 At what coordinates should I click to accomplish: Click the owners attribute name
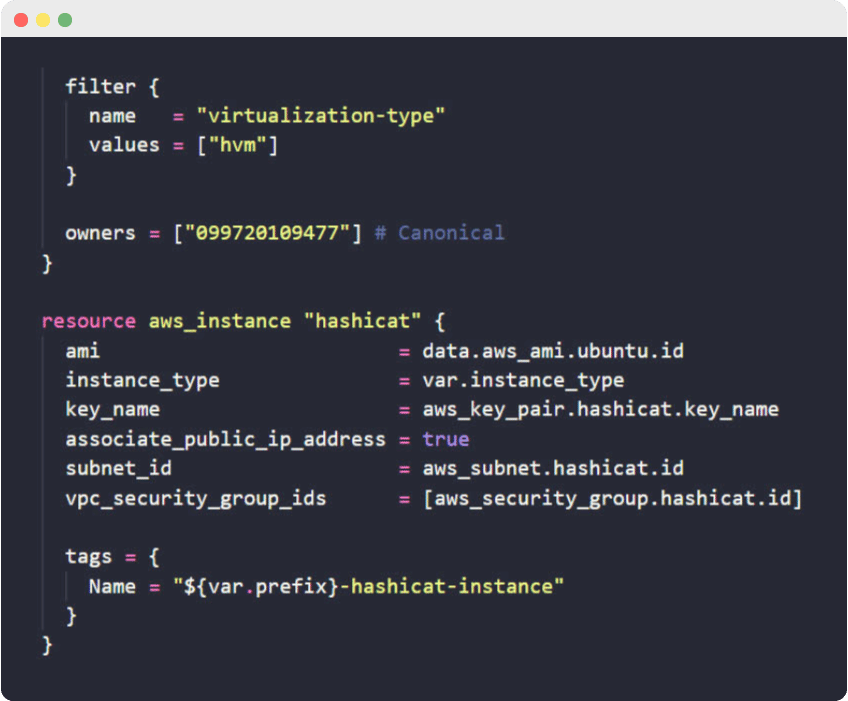coord(99,233)
